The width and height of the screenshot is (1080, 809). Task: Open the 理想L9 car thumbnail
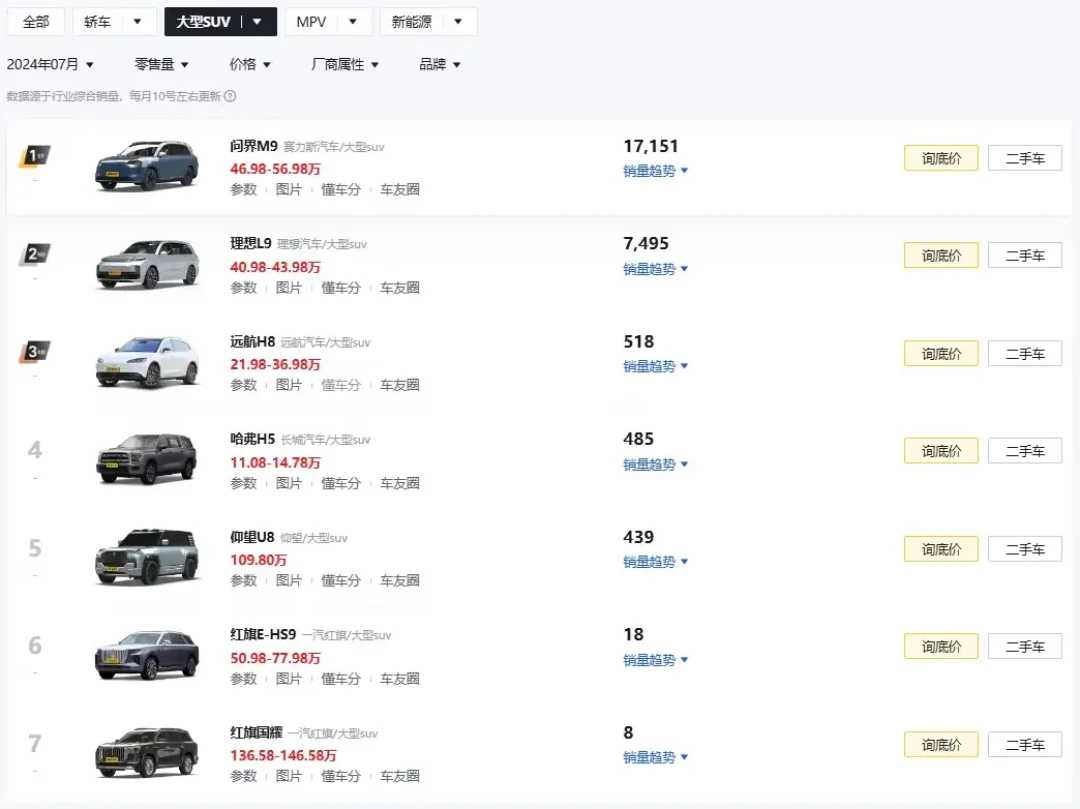coord(147,264)
